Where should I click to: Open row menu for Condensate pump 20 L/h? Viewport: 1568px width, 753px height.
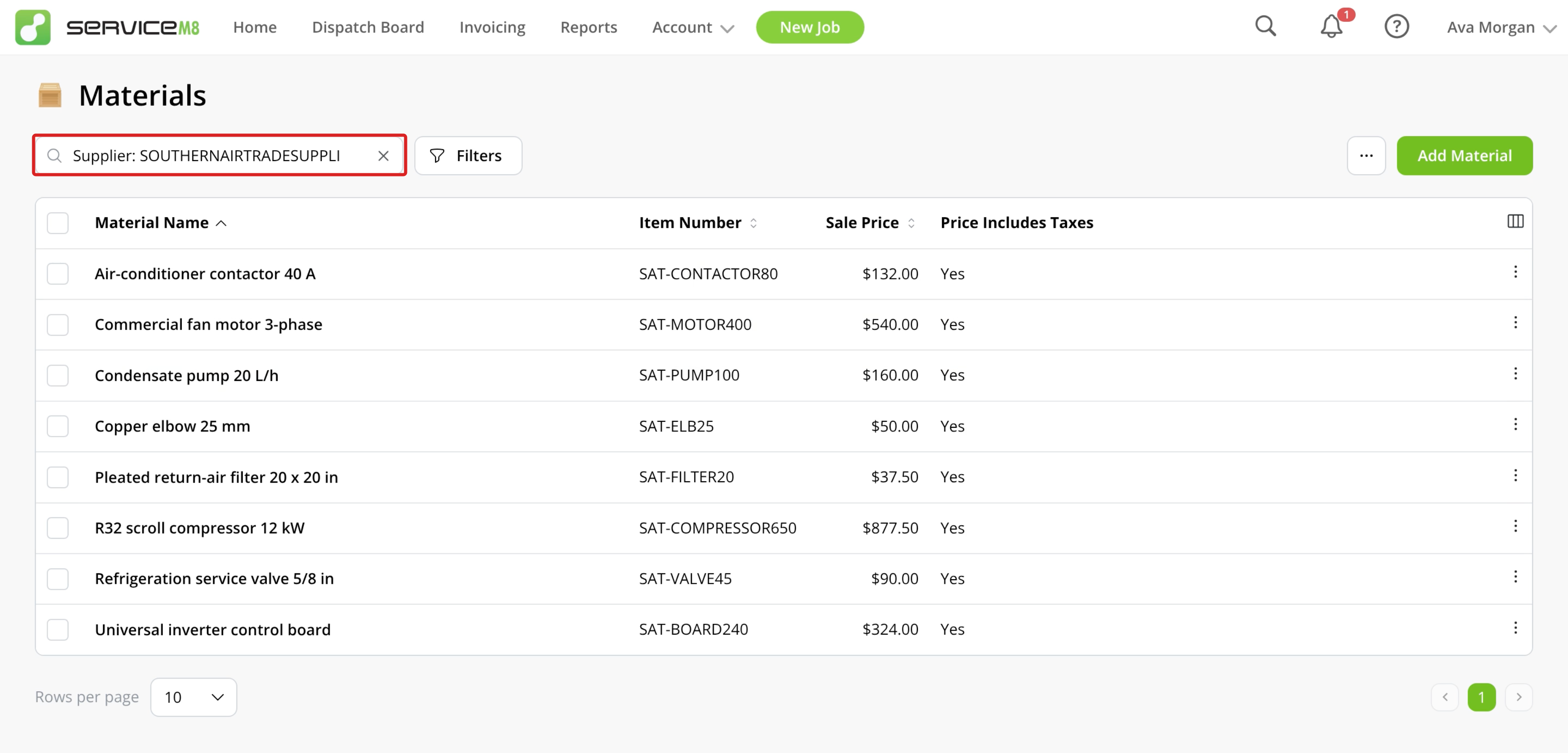pyautogui.click(x=1515, y=374)
